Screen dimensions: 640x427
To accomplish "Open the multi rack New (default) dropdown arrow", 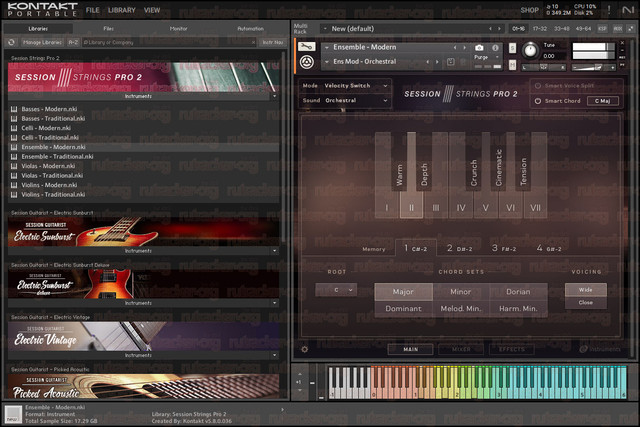I will 325,29.
